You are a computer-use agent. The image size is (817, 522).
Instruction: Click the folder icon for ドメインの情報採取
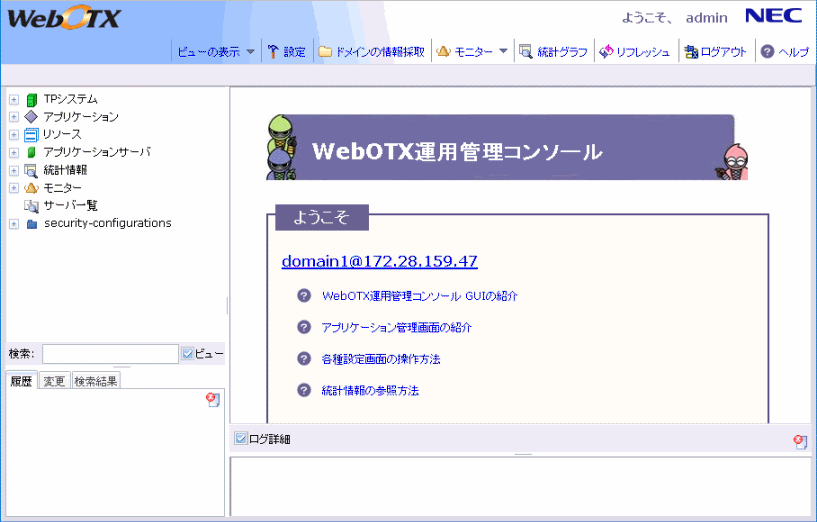325,52
